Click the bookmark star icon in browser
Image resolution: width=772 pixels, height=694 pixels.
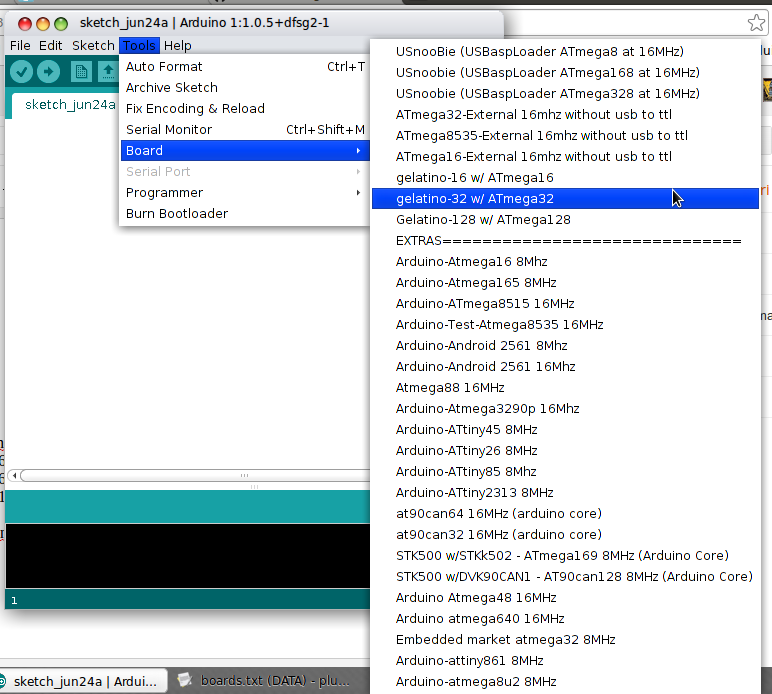[x=756, y=23]
